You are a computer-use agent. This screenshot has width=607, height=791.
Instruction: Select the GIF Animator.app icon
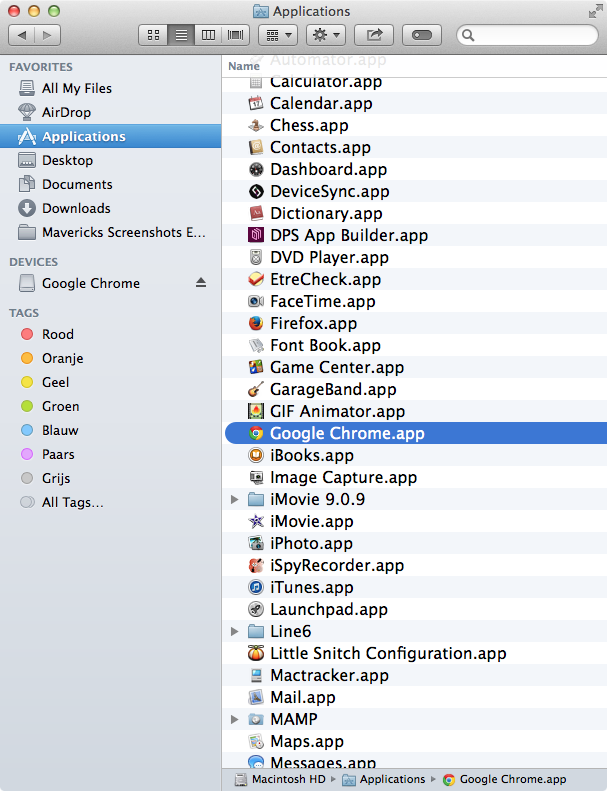(256, 411)
